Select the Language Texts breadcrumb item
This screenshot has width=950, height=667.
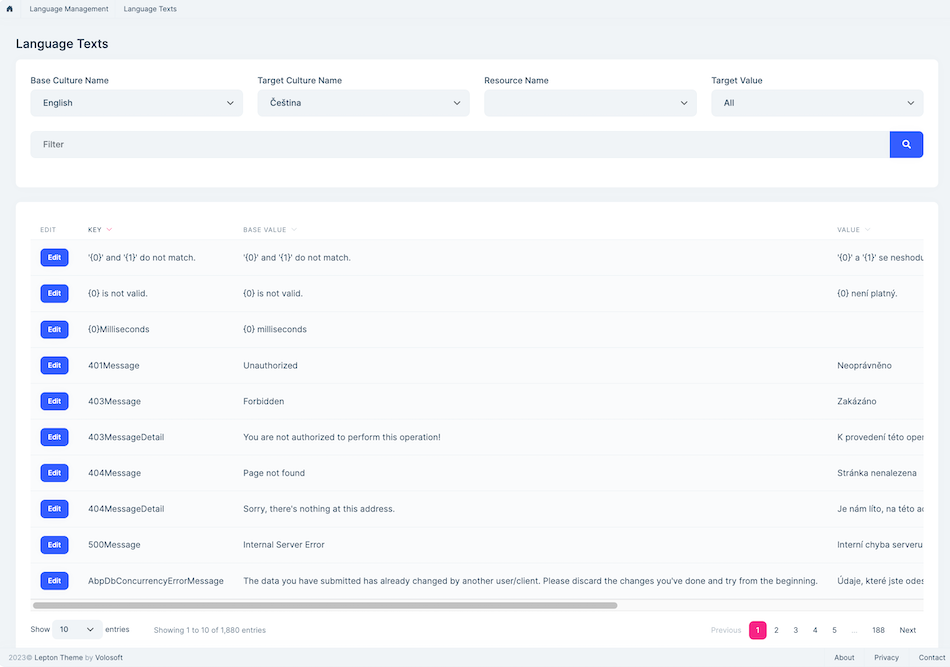(x=149, y=9)
